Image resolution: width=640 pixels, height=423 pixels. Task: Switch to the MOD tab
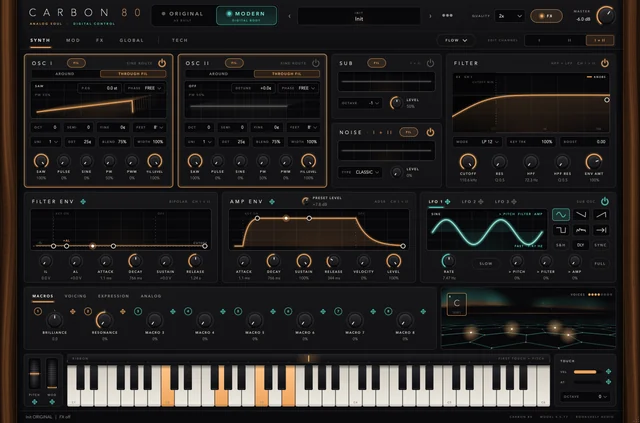[x=73, y=40]
